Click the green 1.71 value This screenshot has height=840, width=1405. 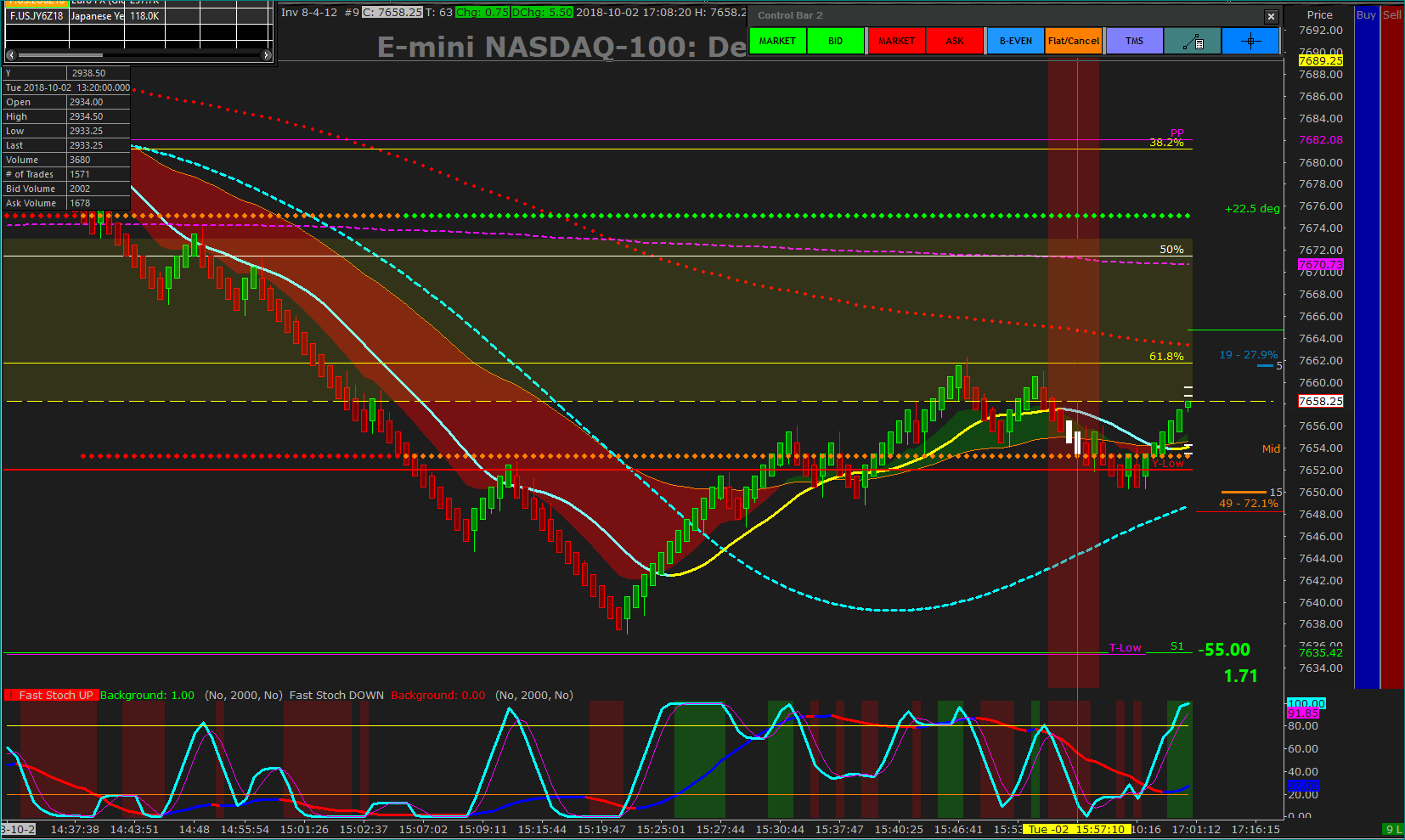(x=1240, y=676)
